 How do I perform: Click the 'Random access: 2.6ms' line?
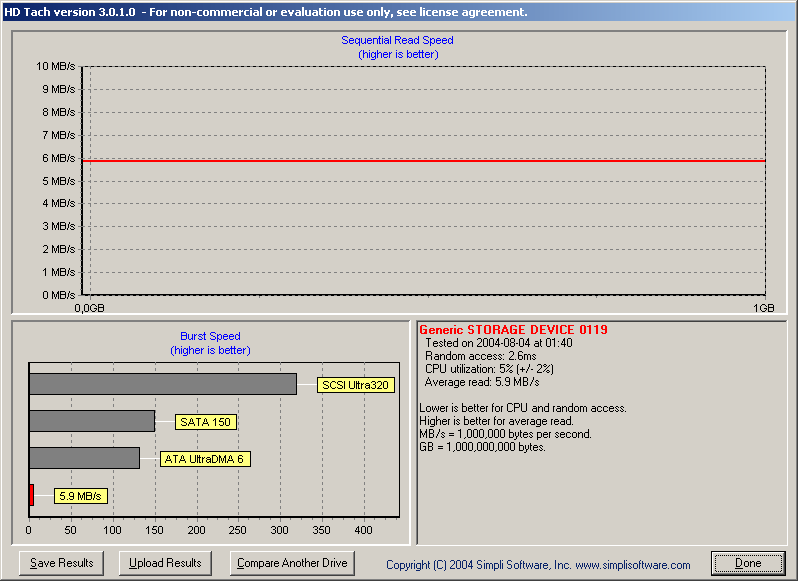tap(480, 356)
